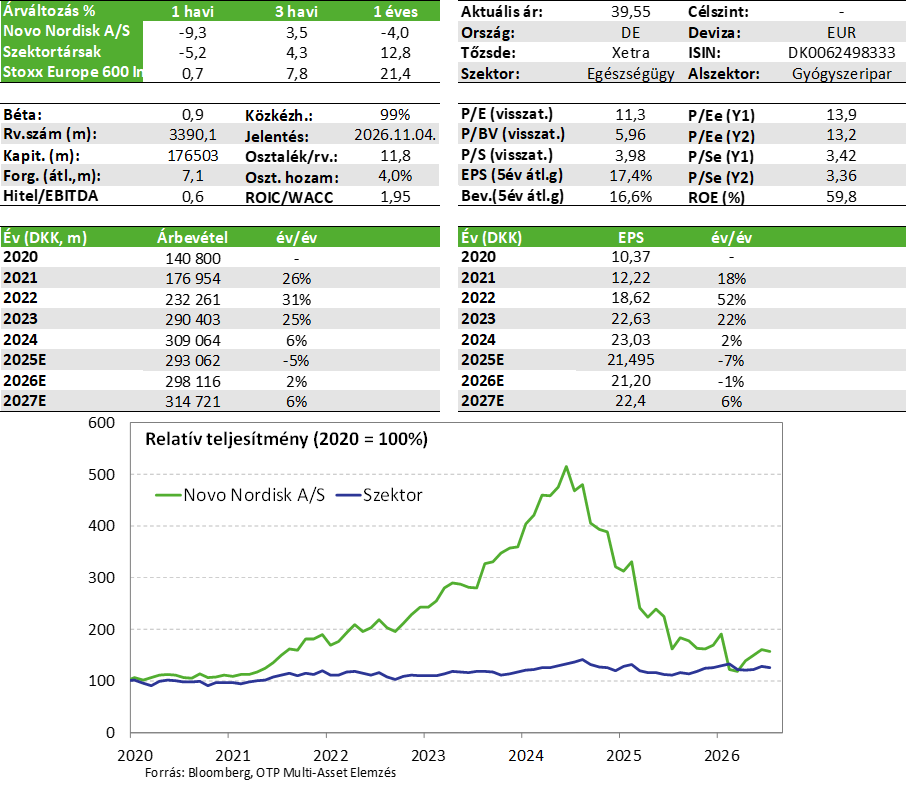Click the ROE (%) value 59,8

(842, 197)
